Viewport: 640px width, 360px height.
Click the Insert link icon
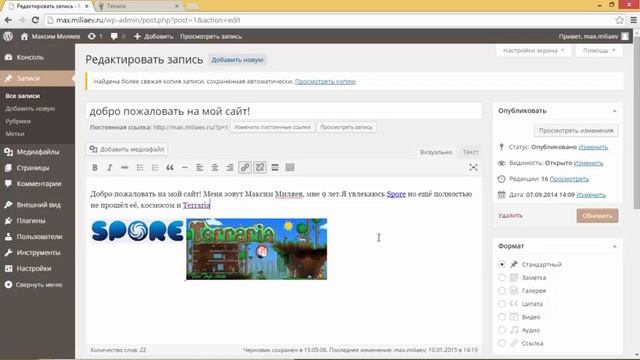245,167
